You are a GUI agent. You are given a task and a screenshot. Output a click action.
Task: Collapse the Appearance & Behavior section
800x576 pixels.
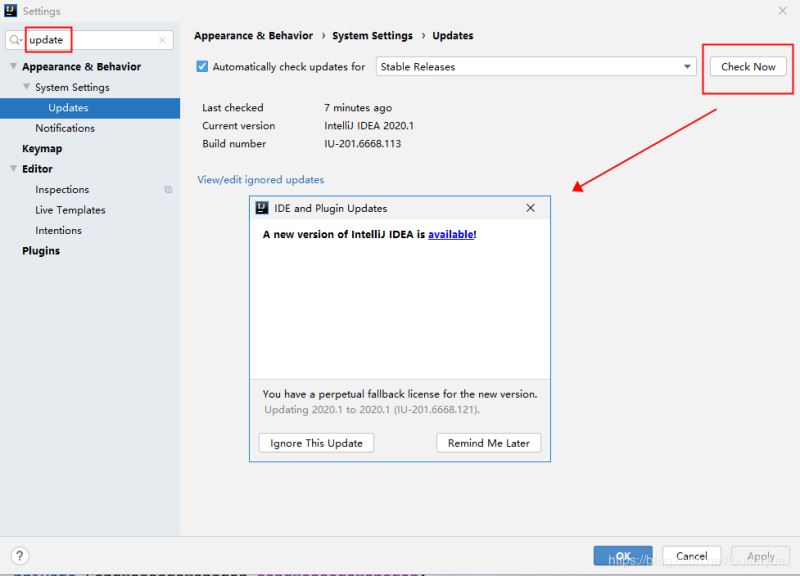(14, 66)
